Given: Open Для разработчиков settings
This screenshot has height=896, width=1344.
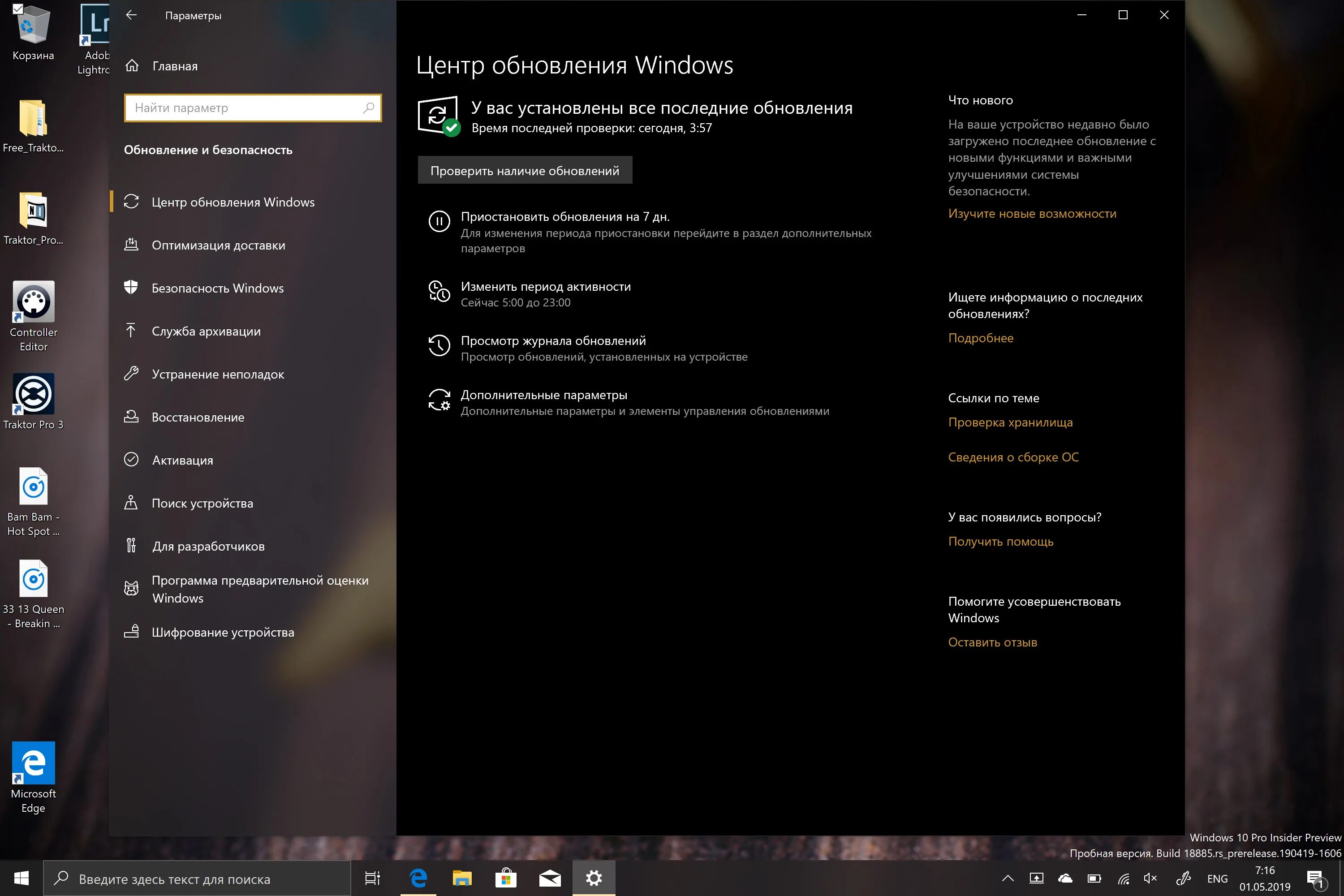Looking at the screenshot, I should tap(207, 546).
